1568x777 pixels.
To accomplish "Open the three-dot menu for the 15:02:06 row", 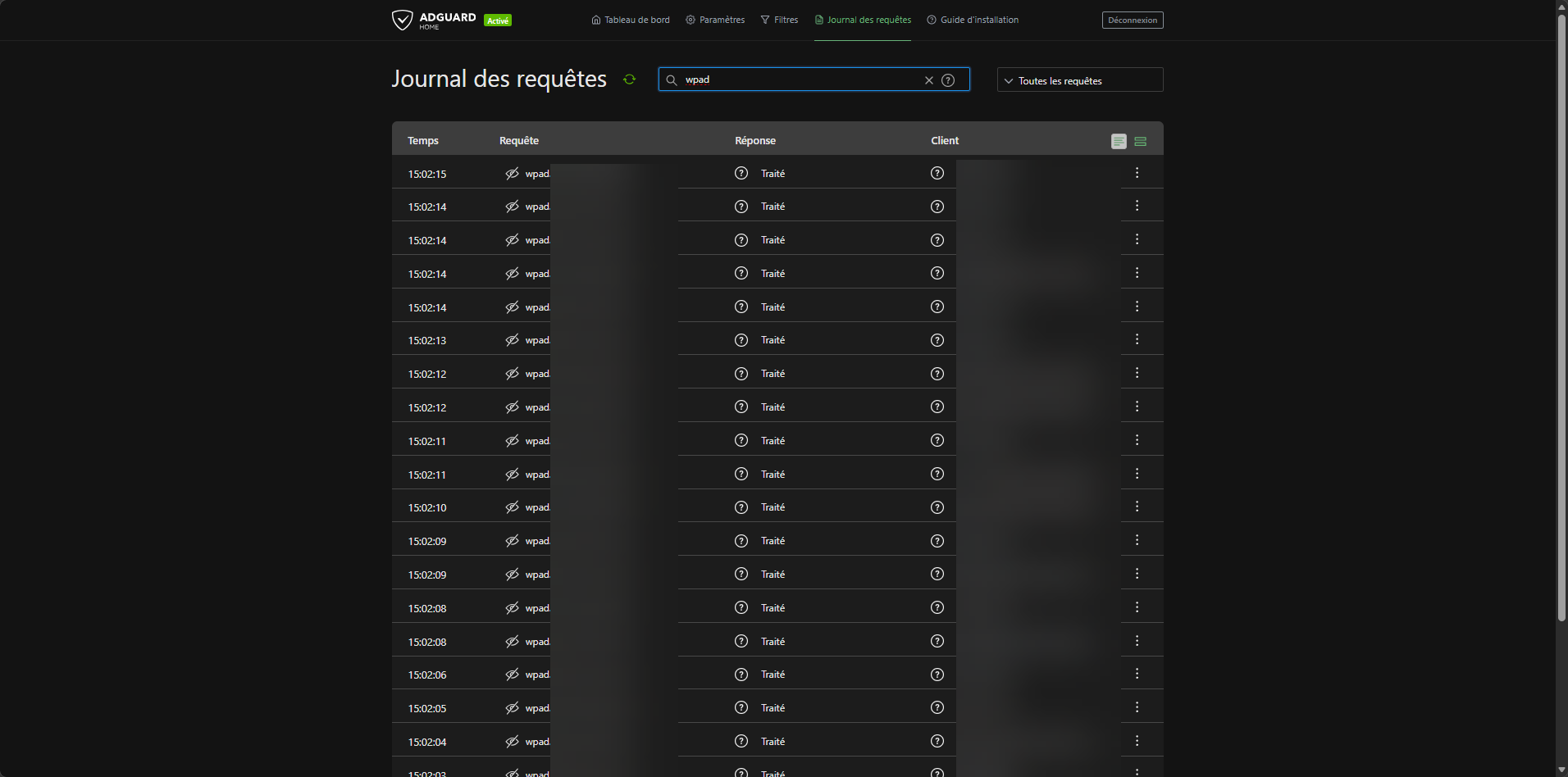I will [x=1137, y=674].
